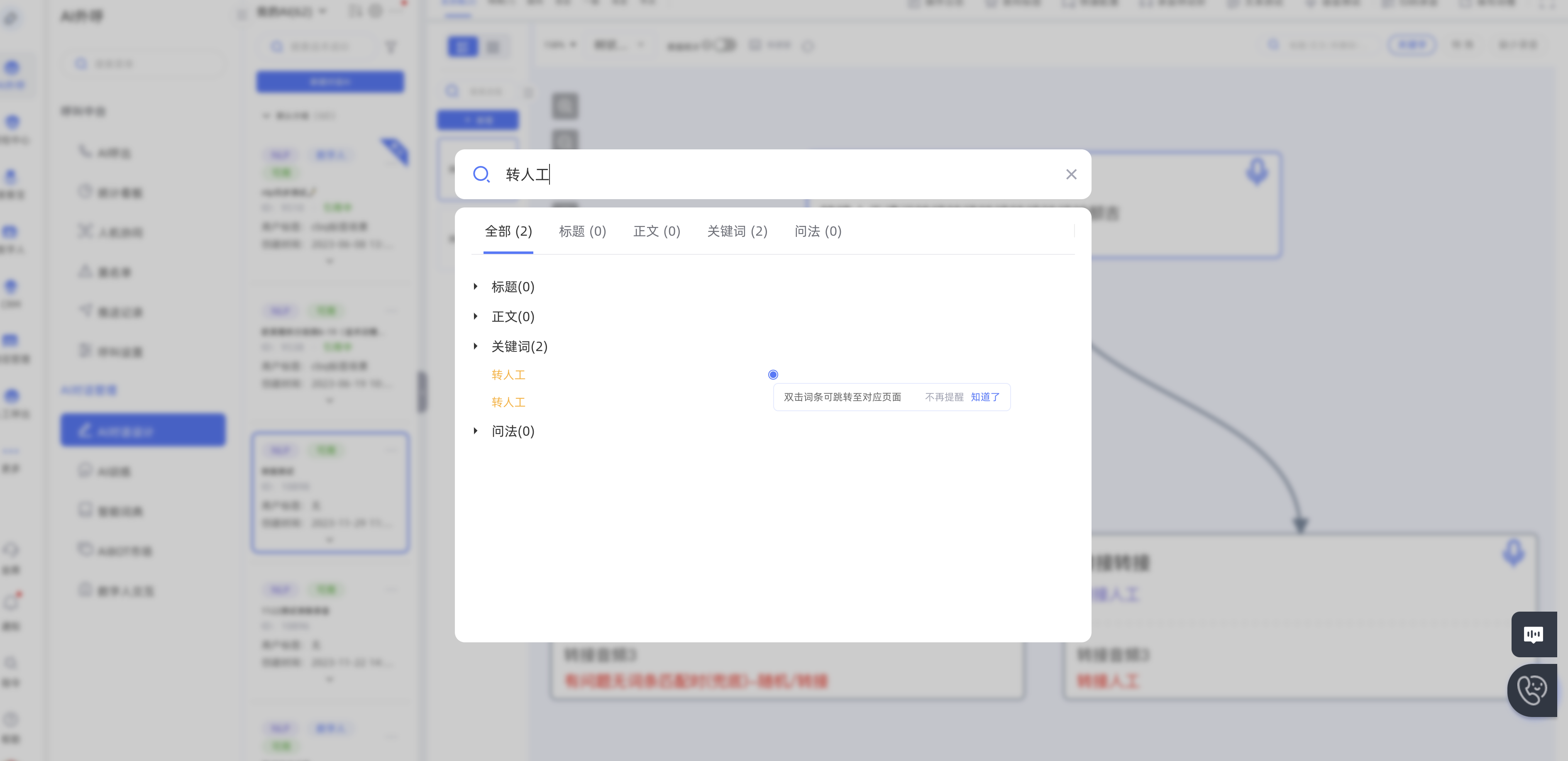
Task: Select the first 转人工 keyword result
Action: 508,374
